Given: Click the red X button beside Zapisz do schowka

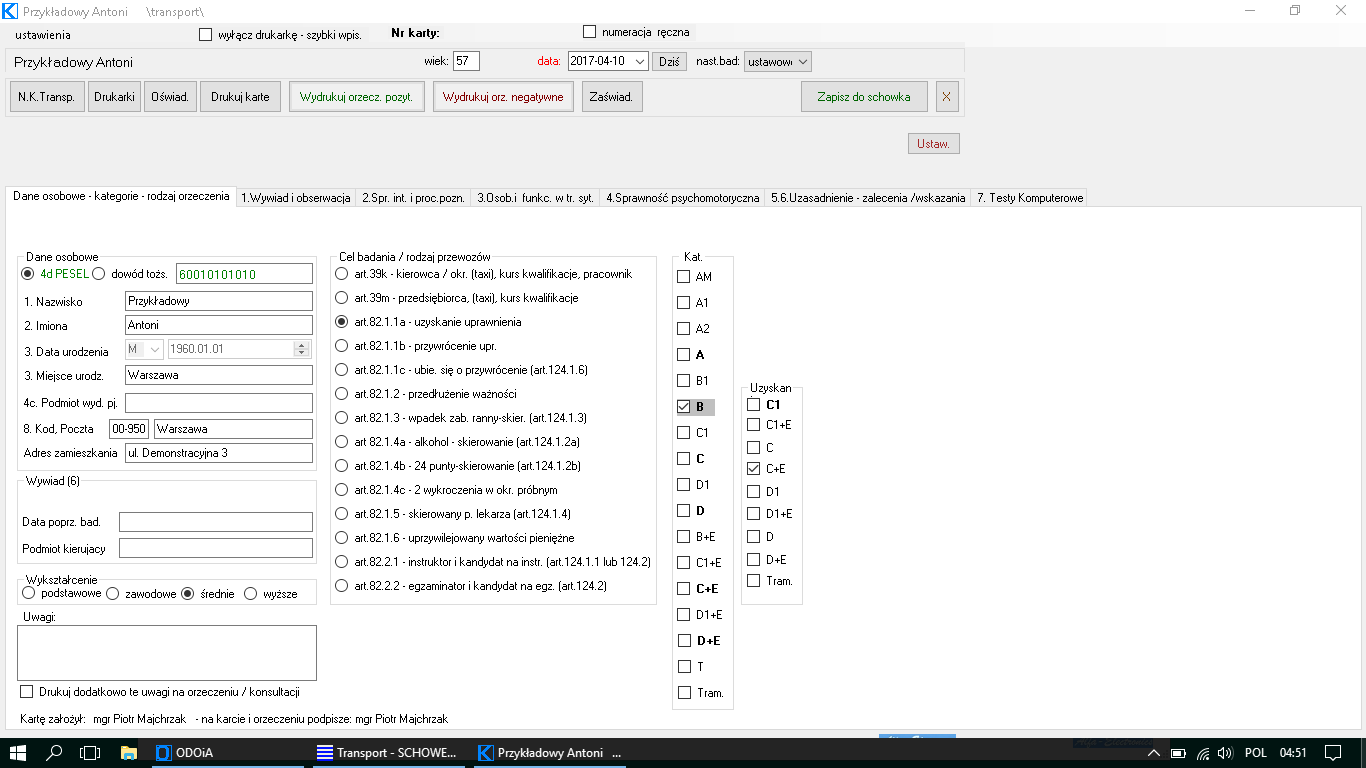Looking at the screenshot, I should pyautogui.click(x=946, y=97).
